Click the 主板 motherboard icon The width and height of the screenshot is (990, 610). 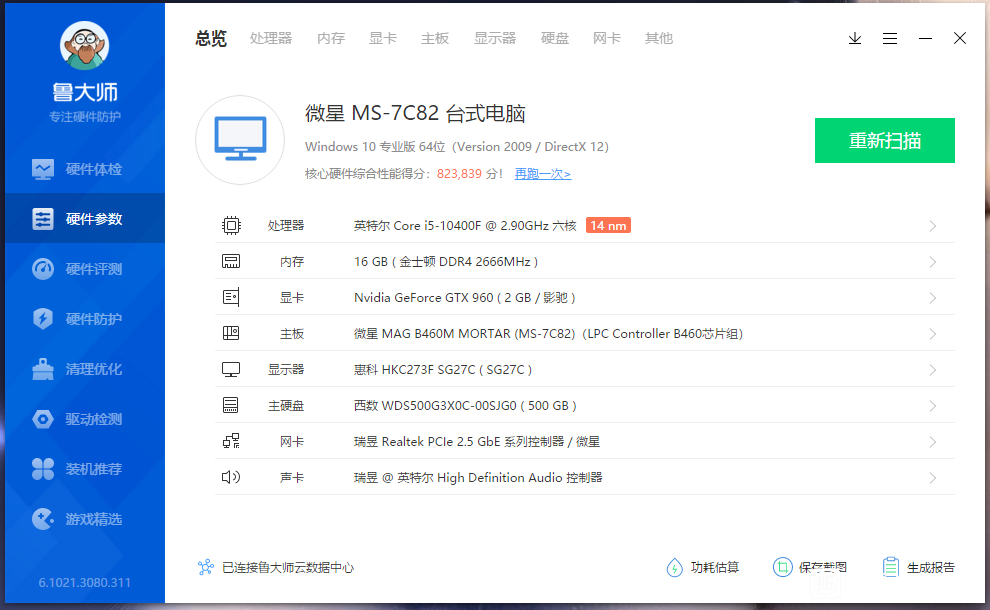231,333
